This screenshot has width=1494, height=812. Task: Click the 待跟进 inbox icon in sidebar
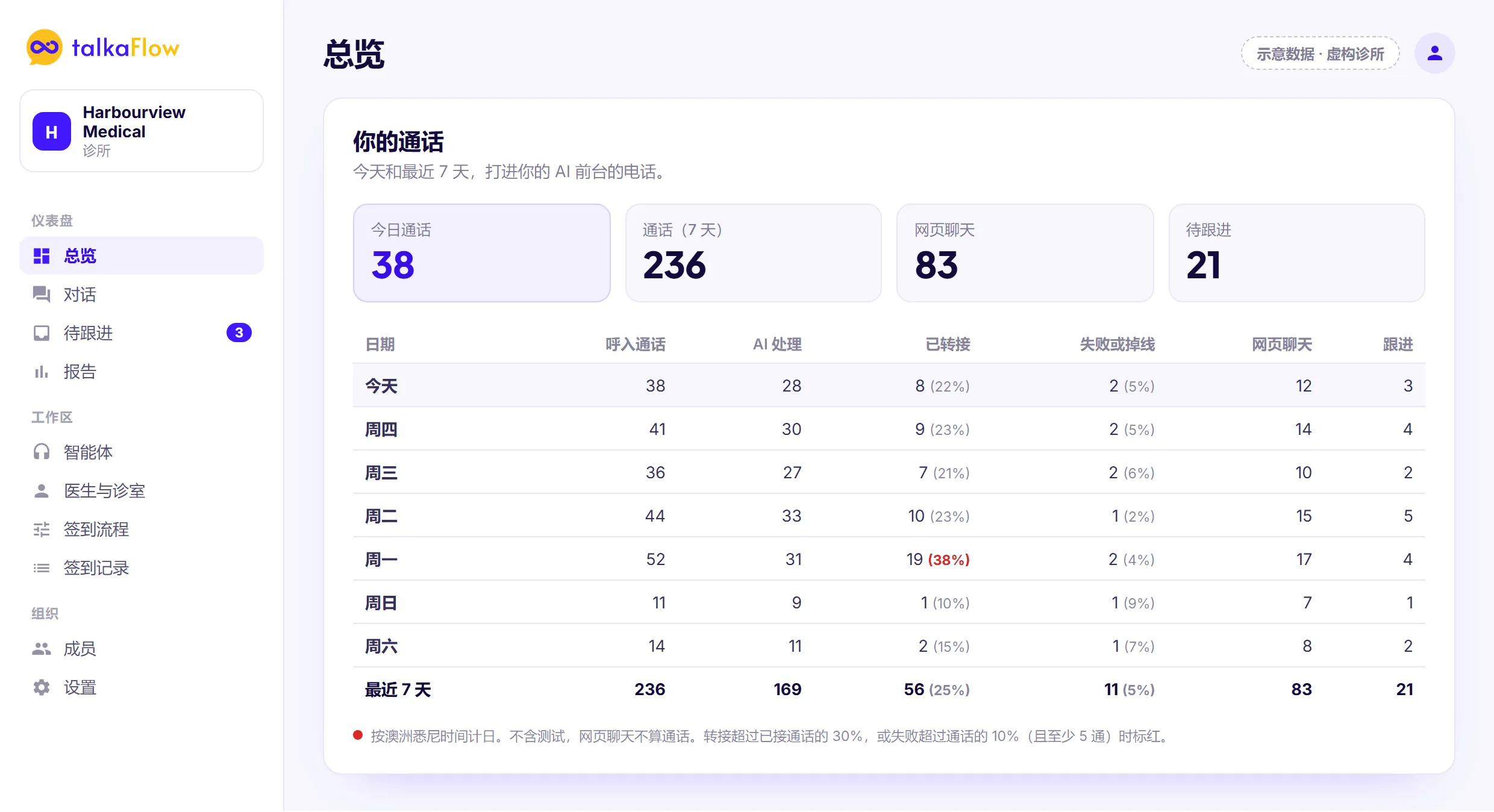tap(42, 333)
